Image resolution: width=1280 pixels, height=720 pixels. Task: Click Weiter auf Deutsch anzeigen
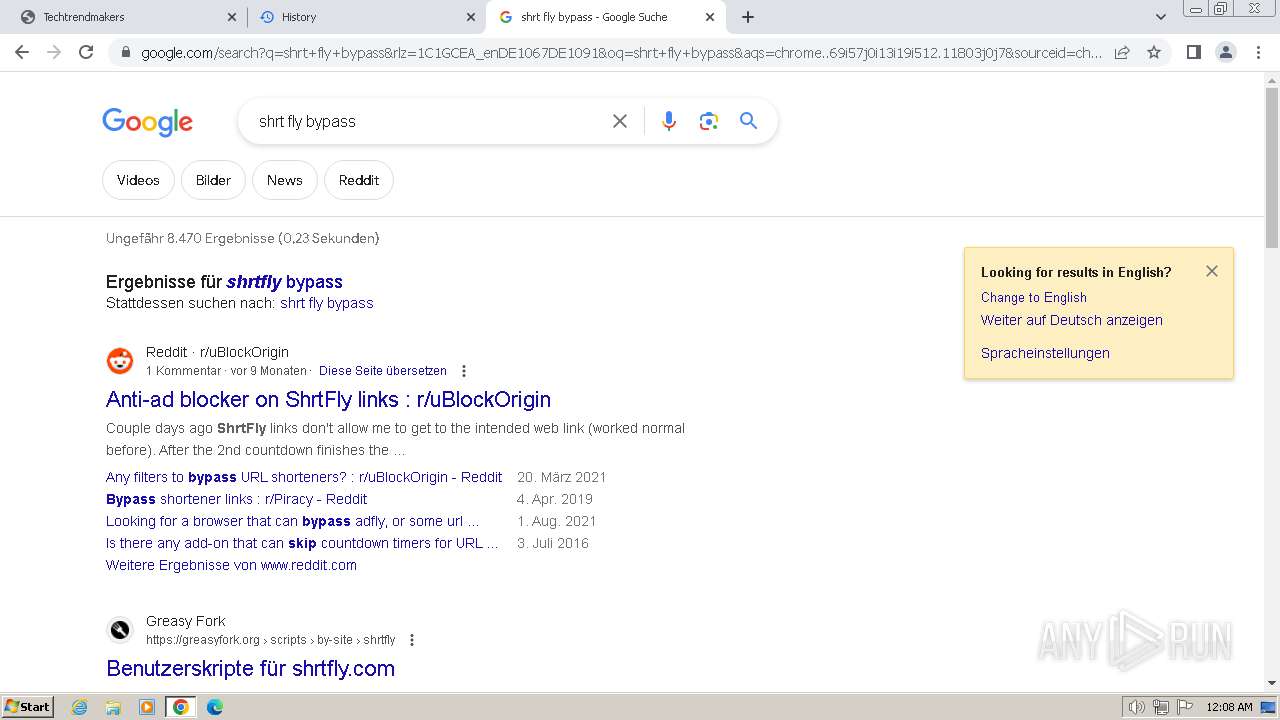[x=1071, y=320]
